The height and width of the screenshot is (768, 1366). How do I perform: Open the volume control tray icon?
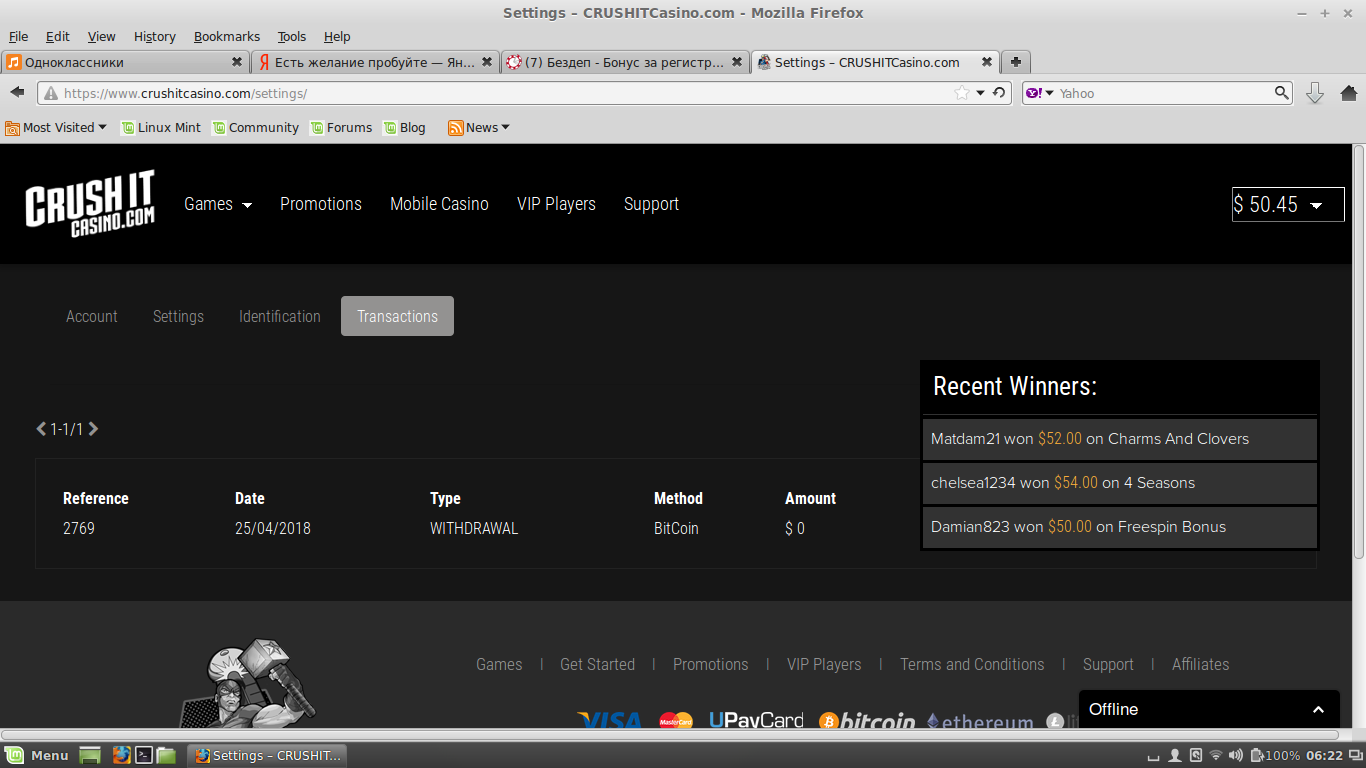pyautogui.click(x=1236, y=756)
